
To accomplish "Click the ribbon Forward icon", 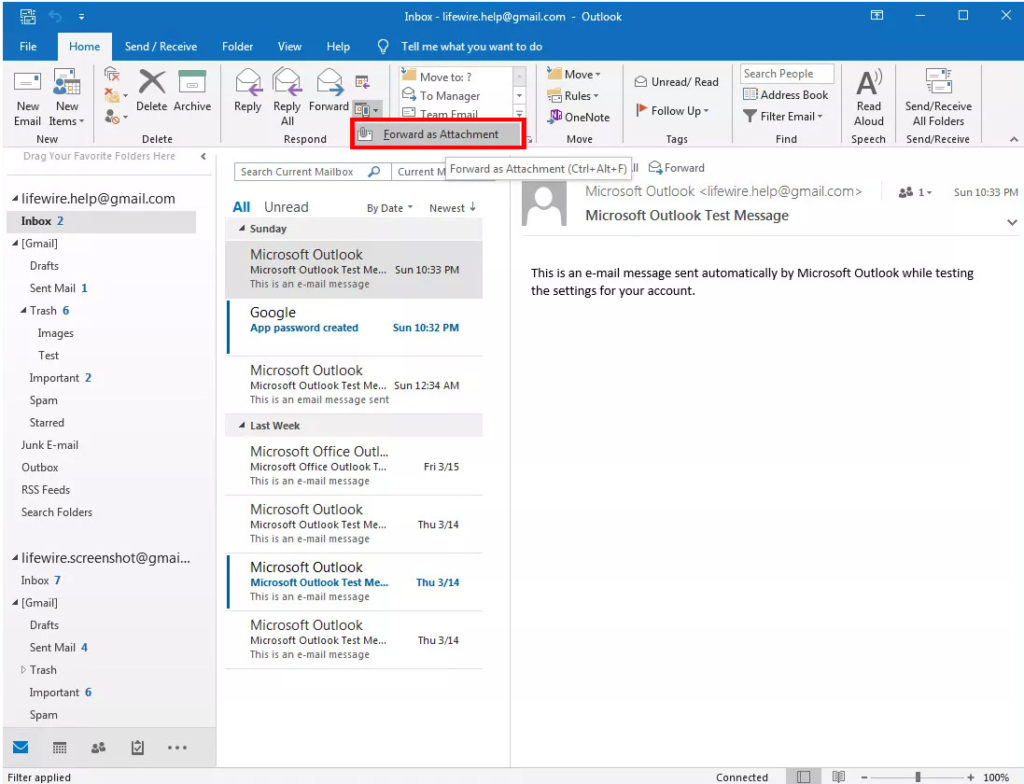I will [x=330, y=82].
